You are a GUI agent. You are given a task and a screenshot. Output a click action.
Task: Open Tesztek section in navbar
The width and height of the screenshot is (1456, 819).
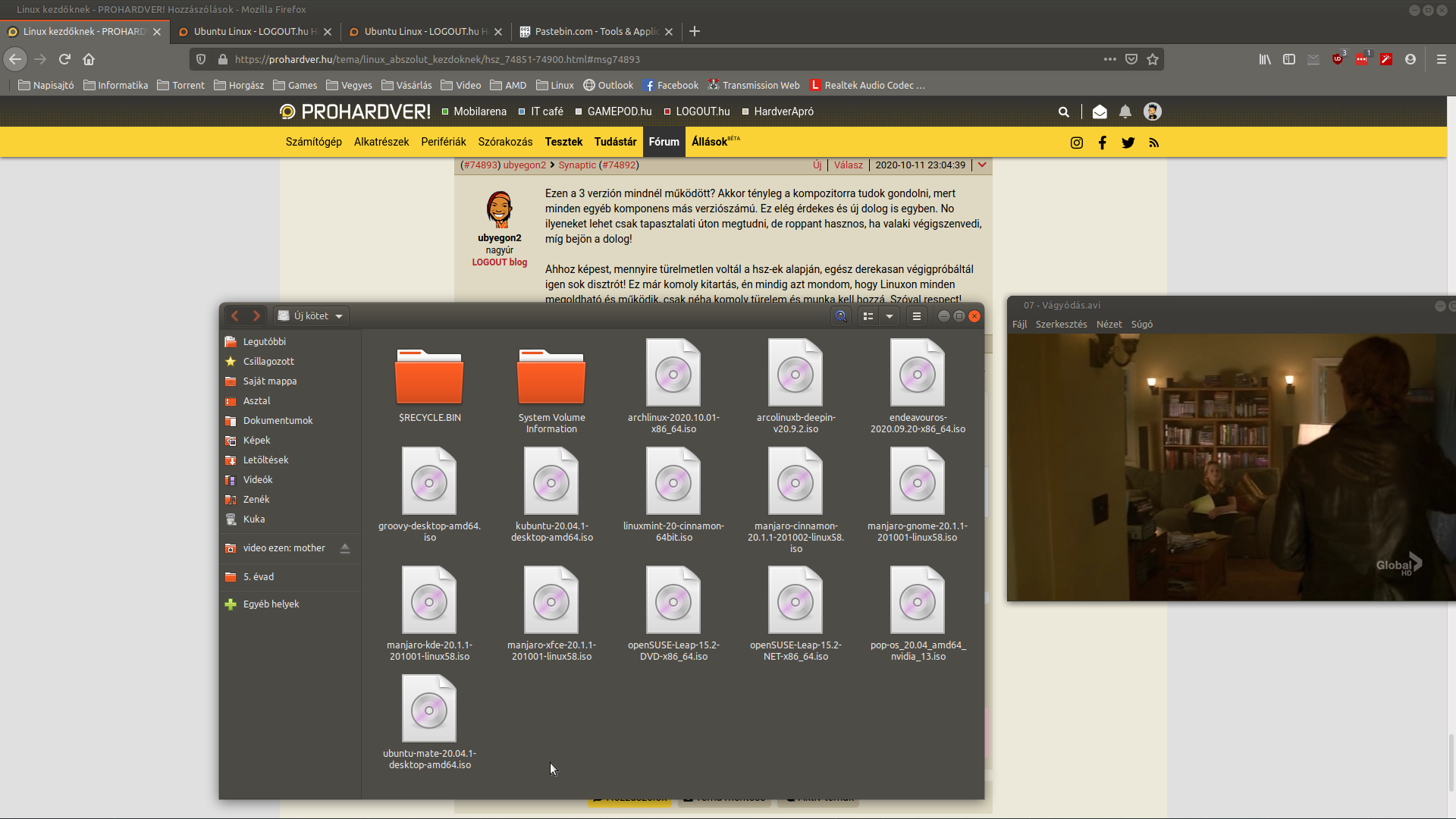[563, 142]
